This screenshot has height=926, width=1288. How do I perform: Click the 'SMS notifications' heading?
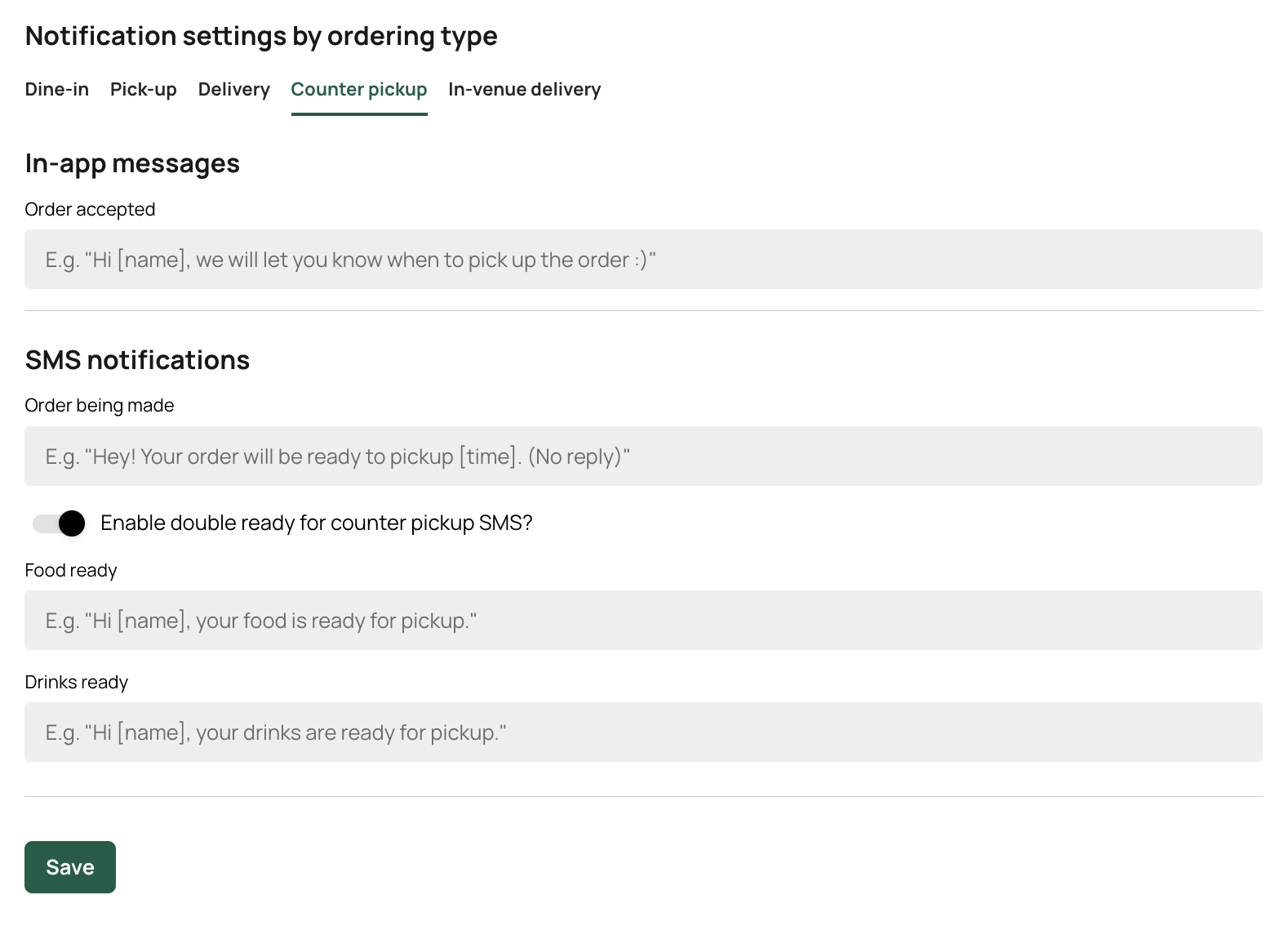(x=137, y=360)
